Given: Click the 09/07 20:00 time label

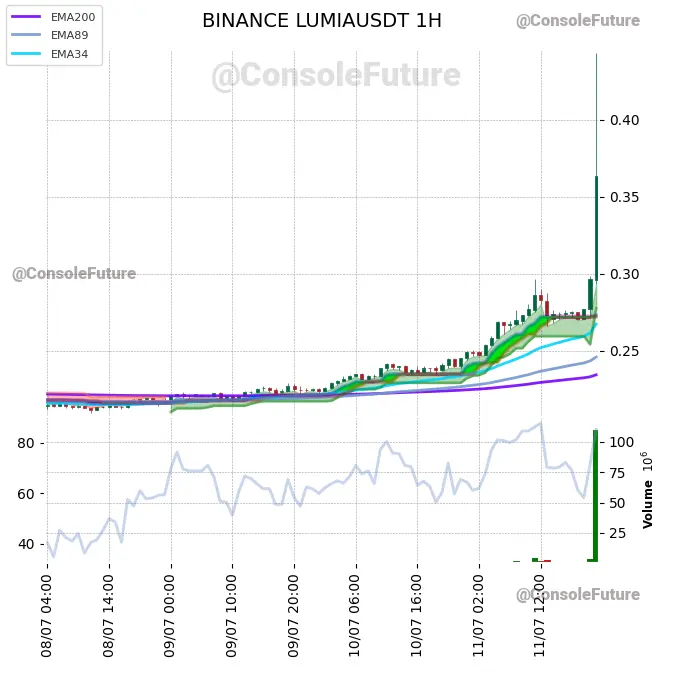Looking at the screenshot, I should (293, 616).
